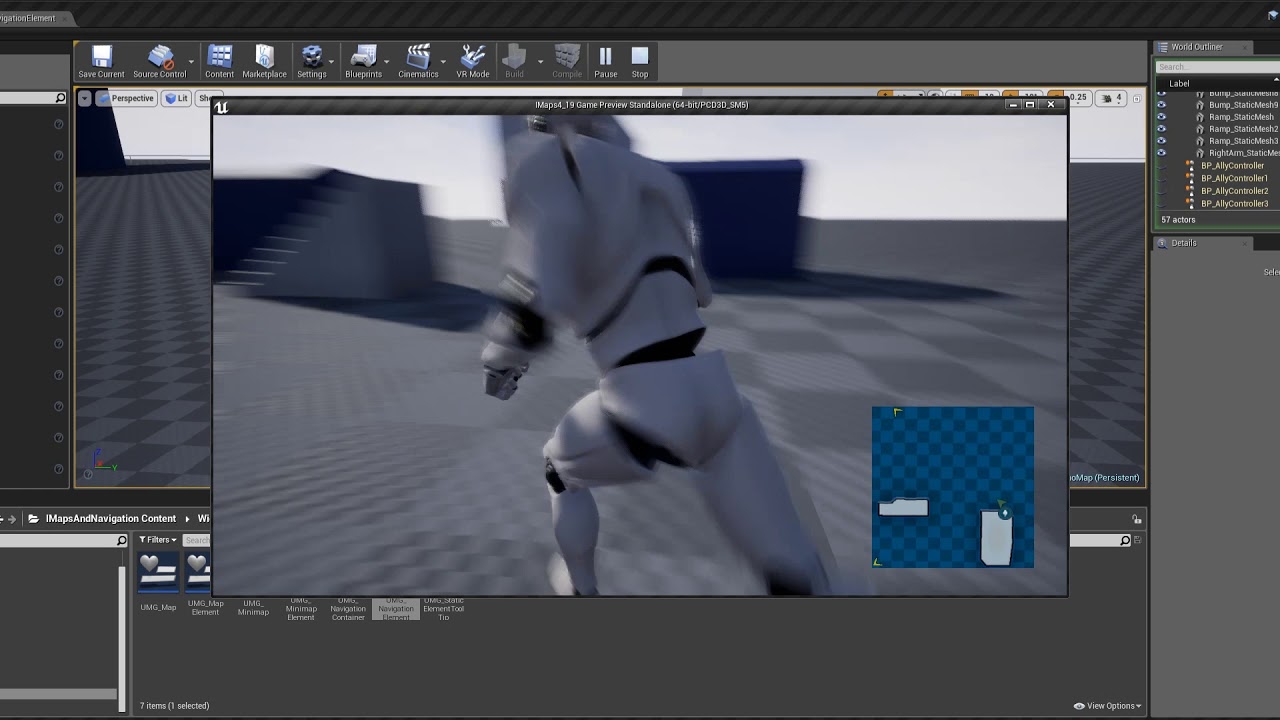Click the IMapsAndNavigation Content breadcrumb
1280x720 pixels.
pos(110,519)
